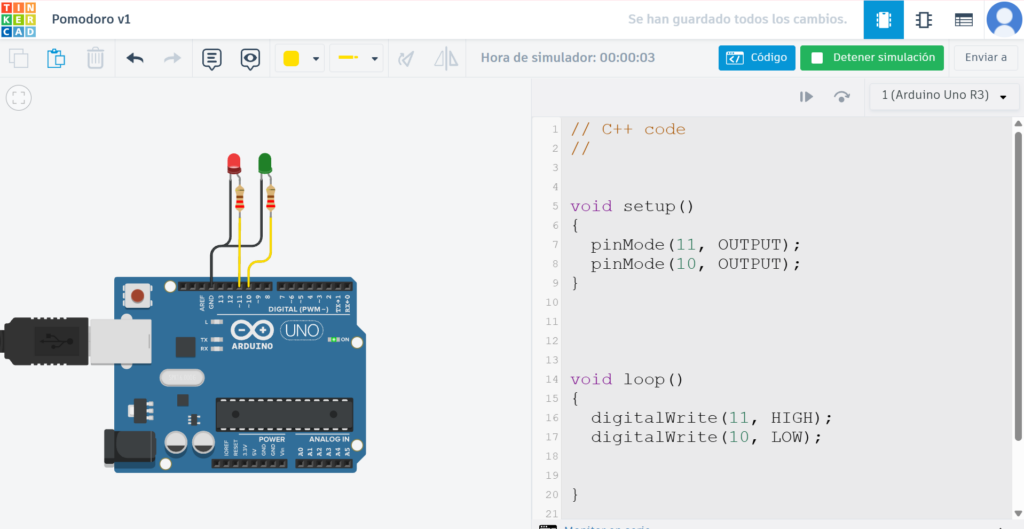
Task: Open the notes tool icon
Action: pyautogui.click(x=211, y=58)
